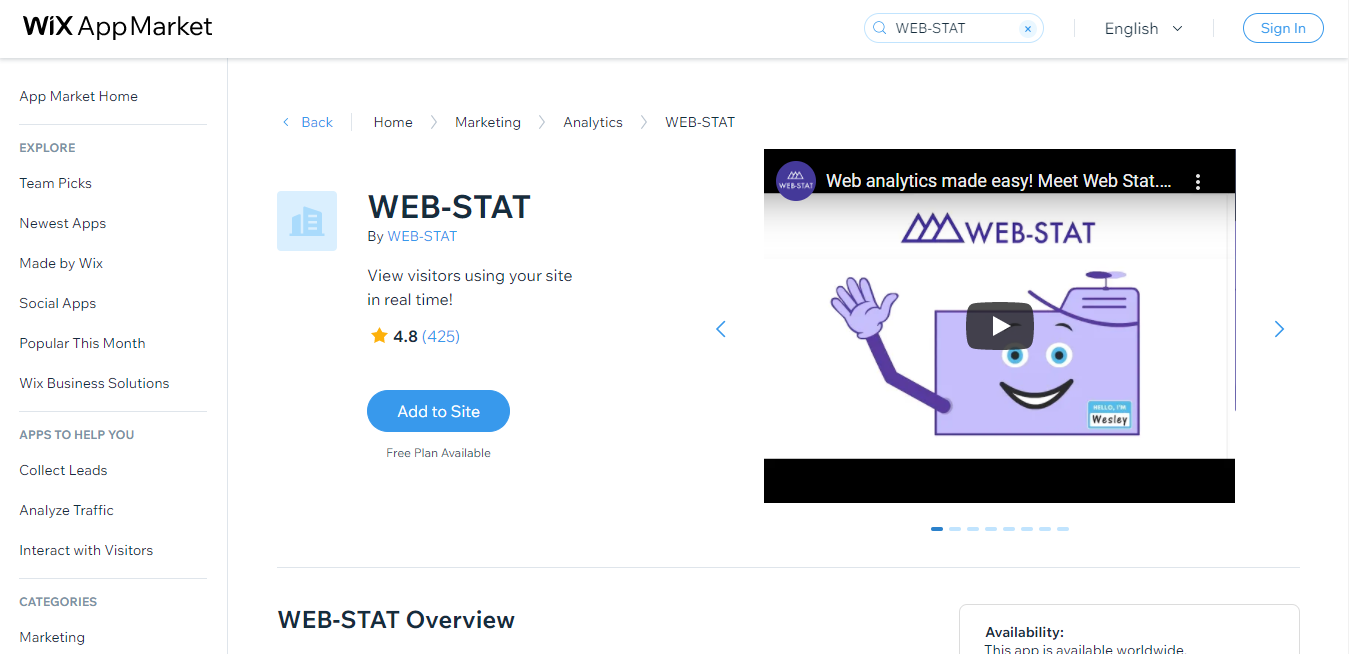Screen dimensions: 1349x654
Task: Open Newest Apps in the sidebar
Action: tap(63, 223)
